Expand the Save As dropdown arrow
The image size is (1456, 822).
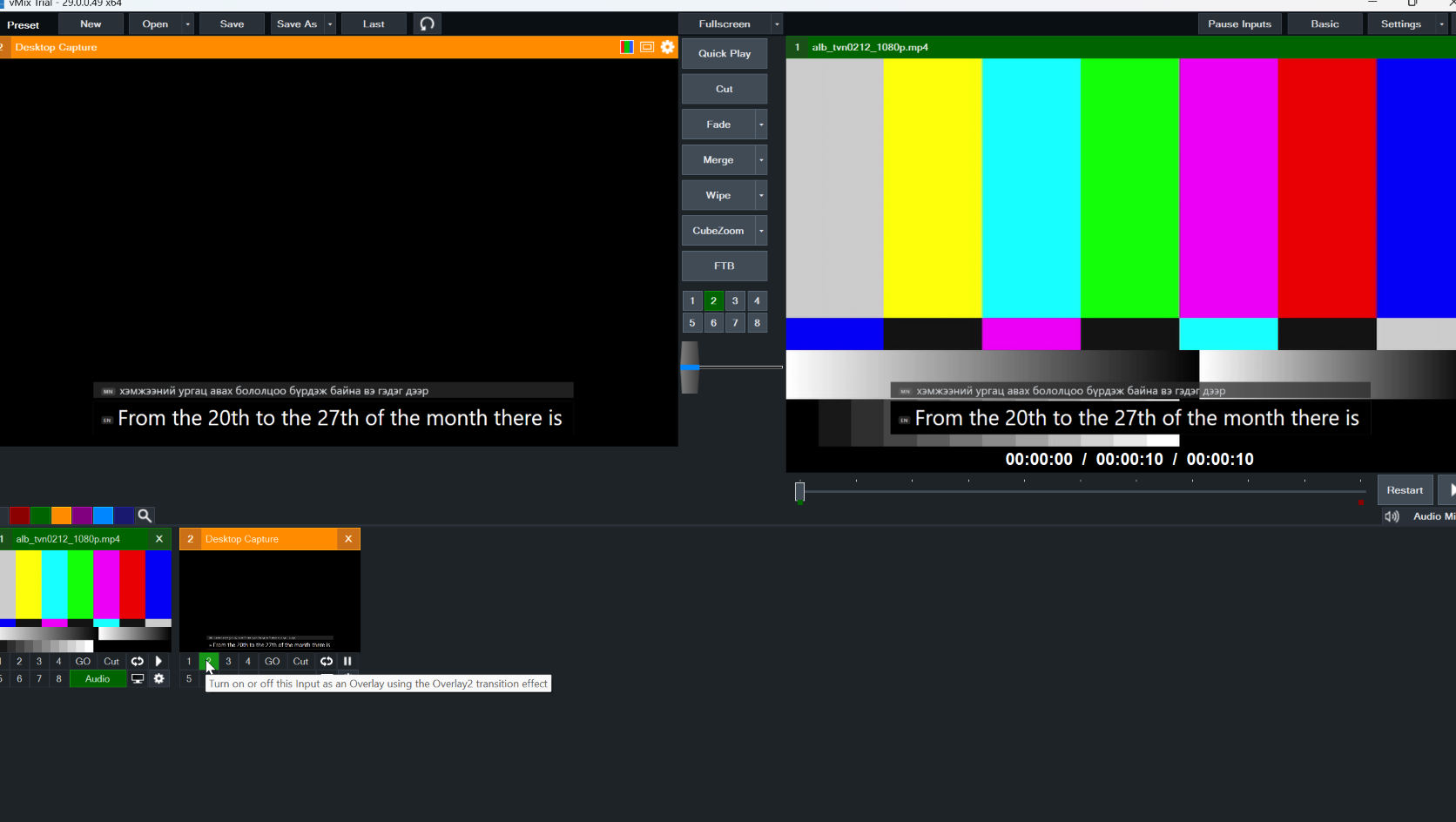[x=330, y=24]
